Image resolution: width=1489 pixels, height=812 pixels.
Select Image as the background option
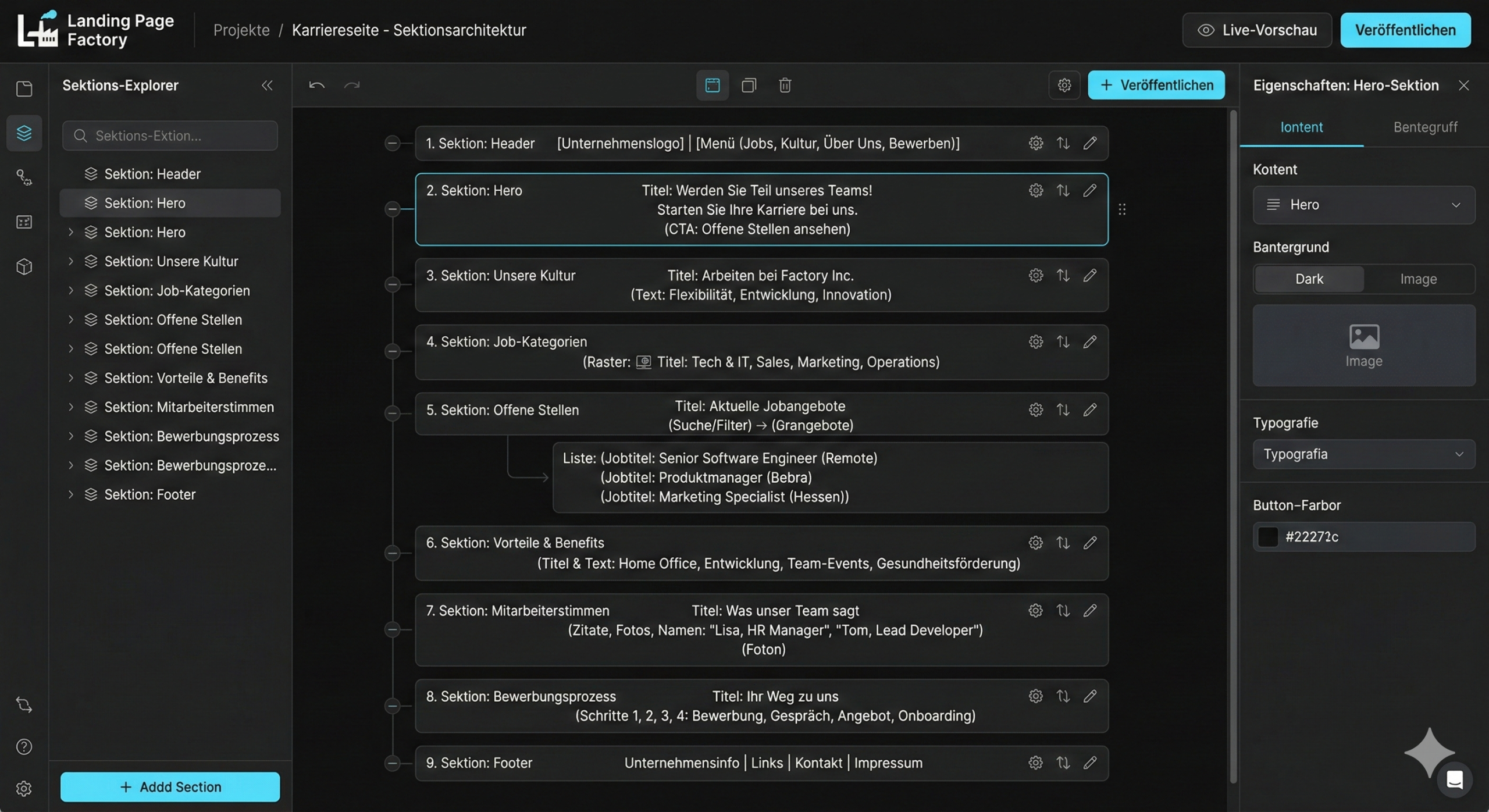[1417, 279]
